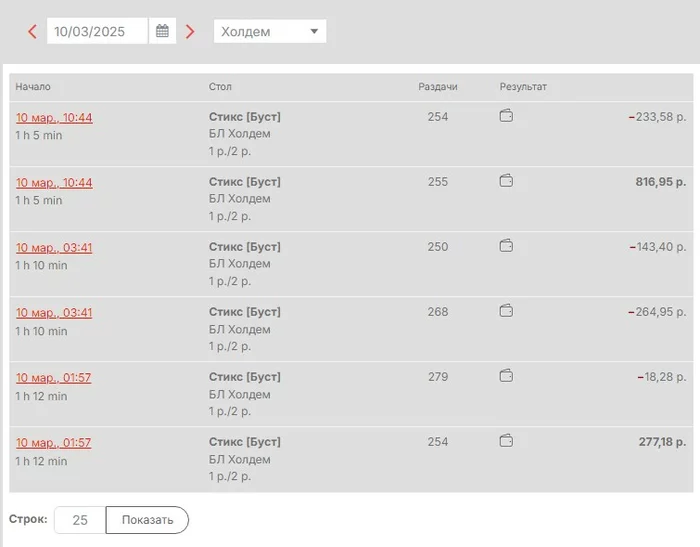
Task: Click wallet icon in the −143,40 р. row
Action: 506,246
